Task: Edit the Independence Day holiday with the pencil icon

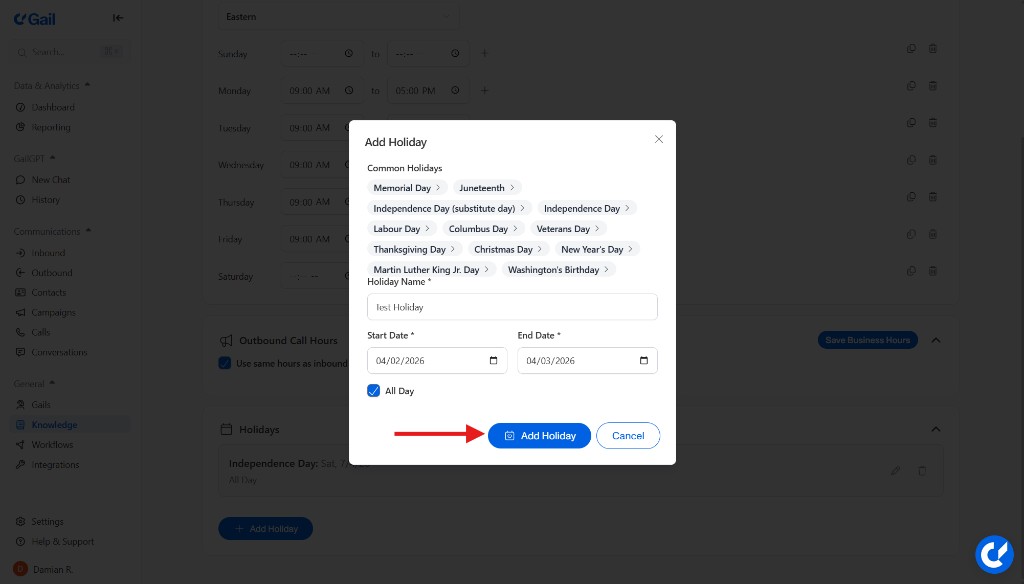Action: (895, 470)
